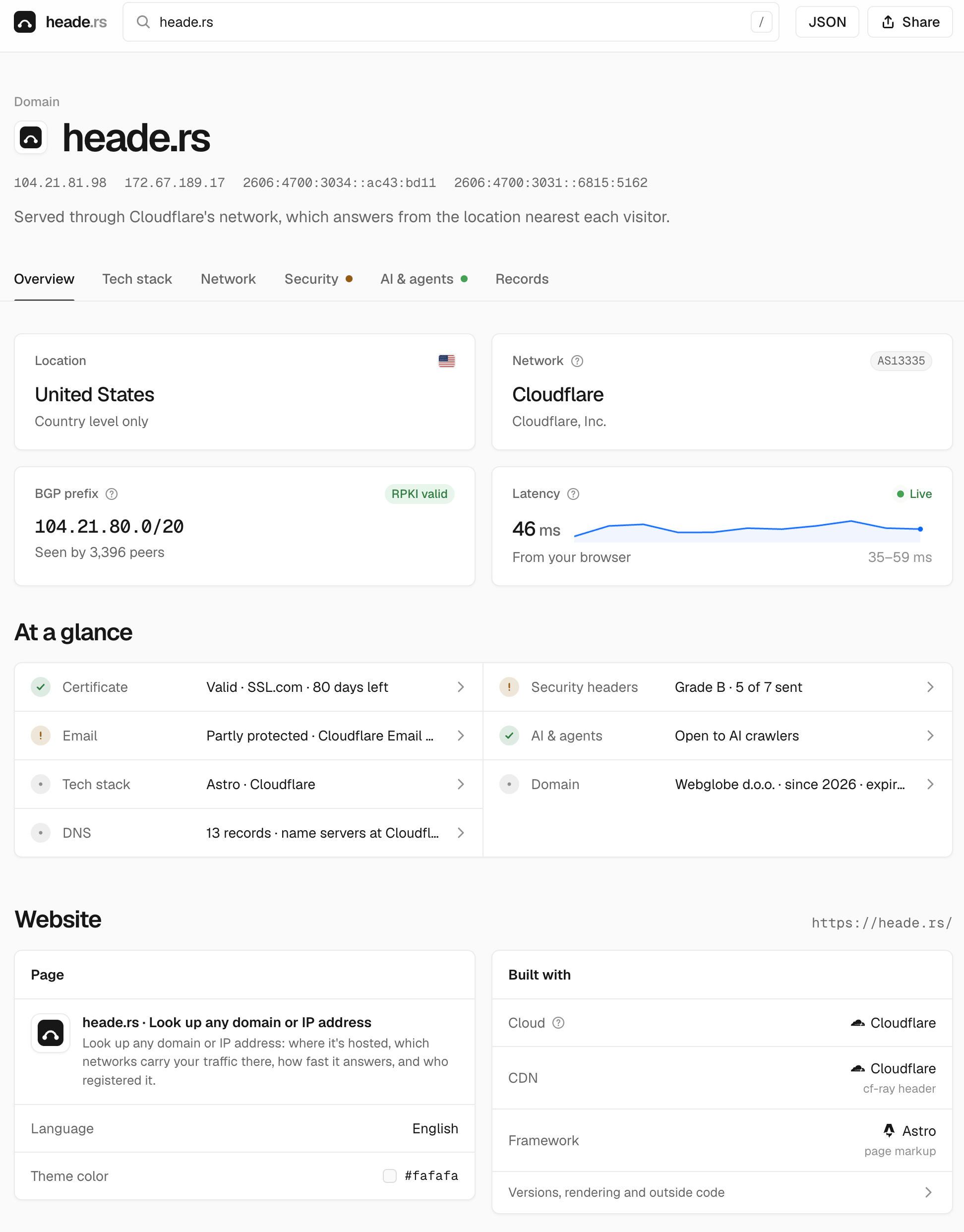Click the JSON button
This screenshot has width=964, height=1232.
827,22
